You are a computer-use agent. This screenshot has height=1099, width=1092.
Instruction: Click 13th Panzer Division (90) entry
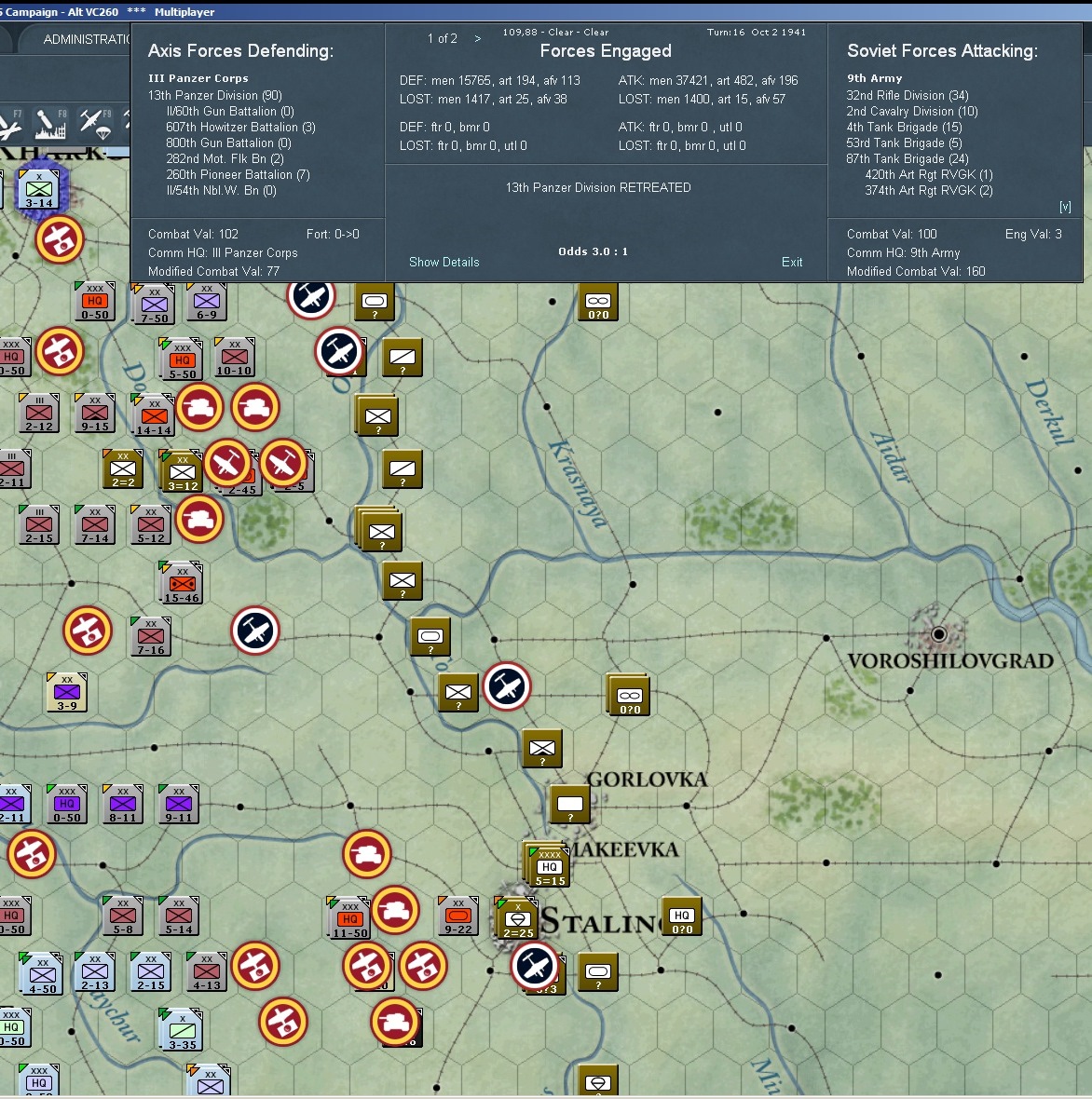coord(214,95)
